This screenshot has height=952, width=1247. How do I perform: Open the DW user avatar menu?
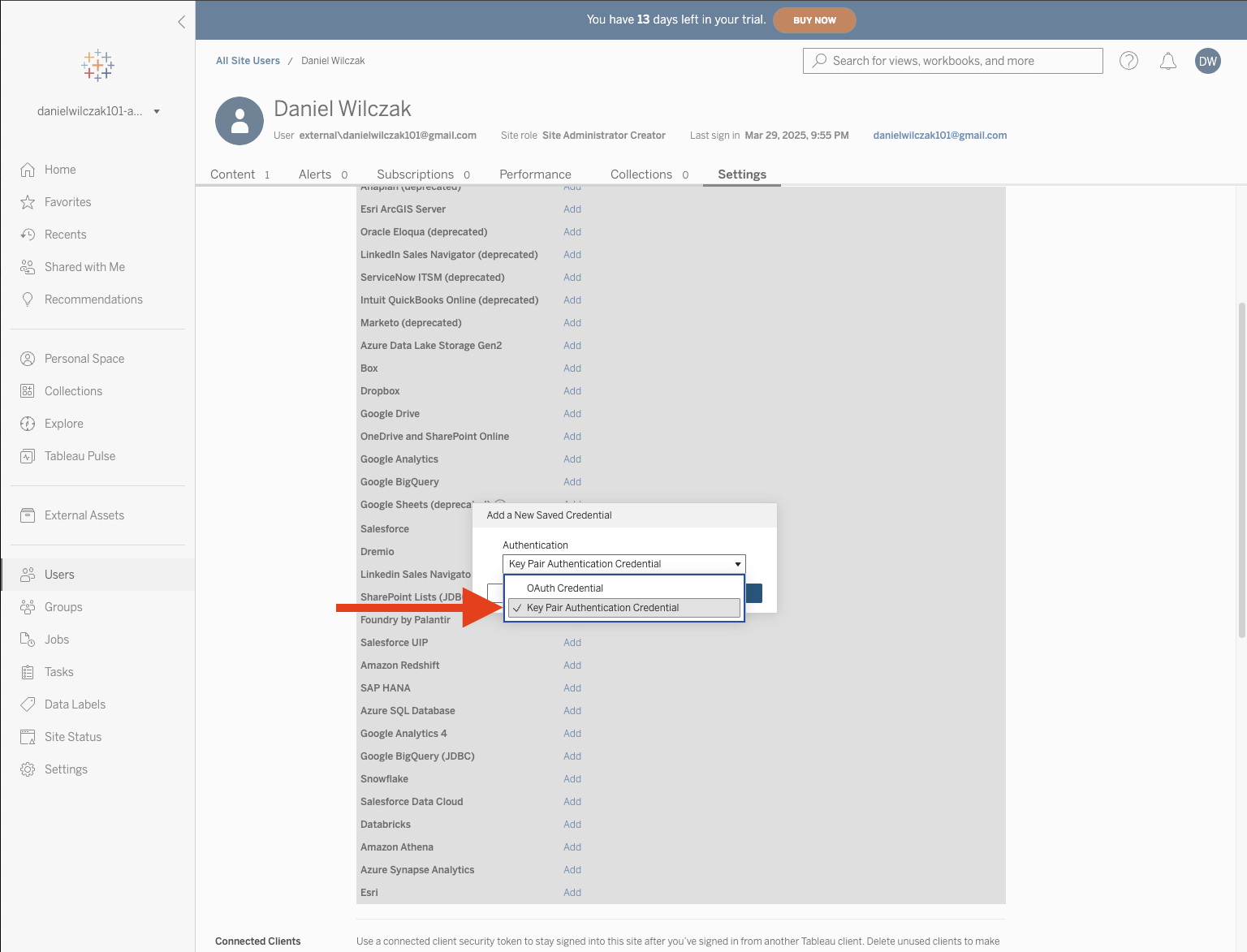[1208, 61]
